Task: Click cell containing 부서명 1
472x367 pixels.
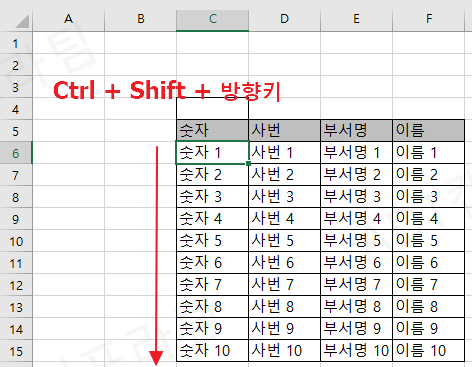Action: (x=356, y=153)
